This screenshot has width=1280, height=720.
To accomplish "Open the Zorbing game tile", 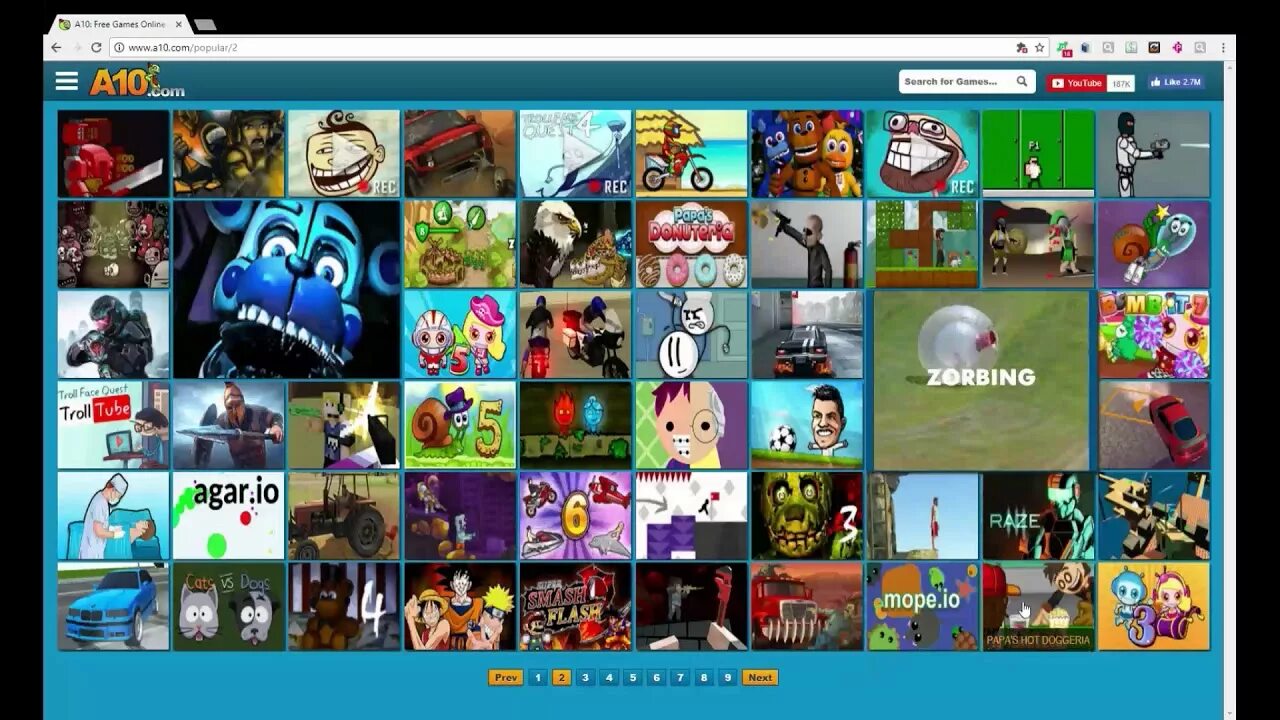I will 981,380.
